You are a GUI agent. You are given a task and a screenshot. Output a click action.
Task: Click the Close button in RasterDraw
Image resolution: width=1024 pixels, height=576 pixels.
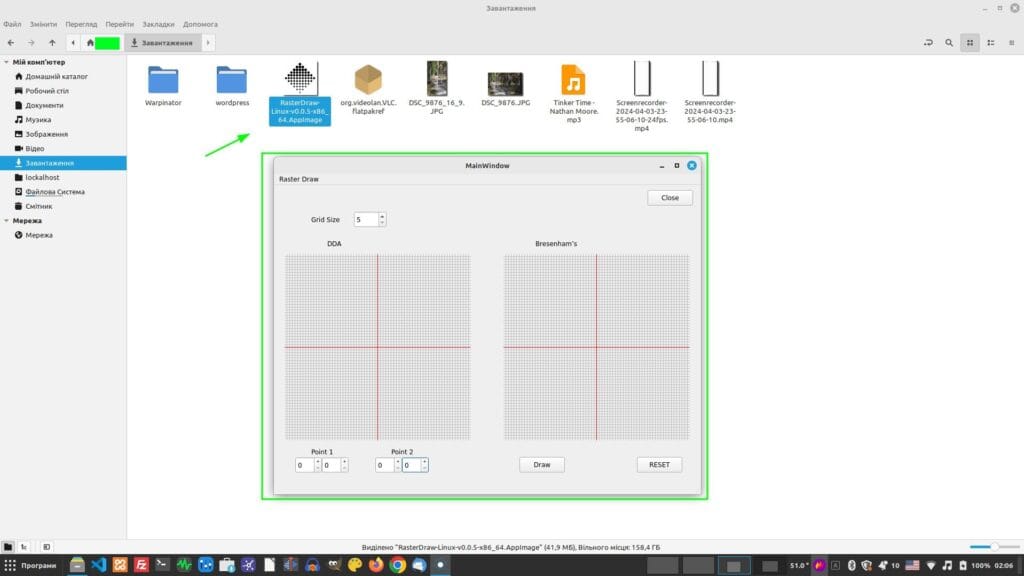[669, 197]
